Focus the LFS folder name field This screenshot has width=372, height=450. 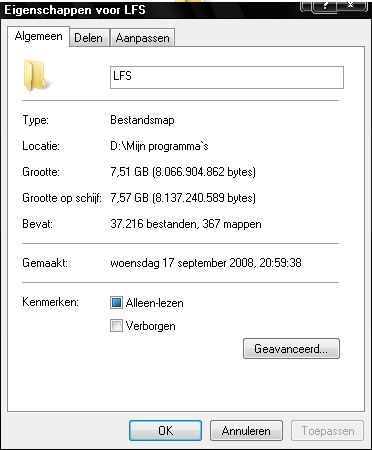[x=227, y=77]
